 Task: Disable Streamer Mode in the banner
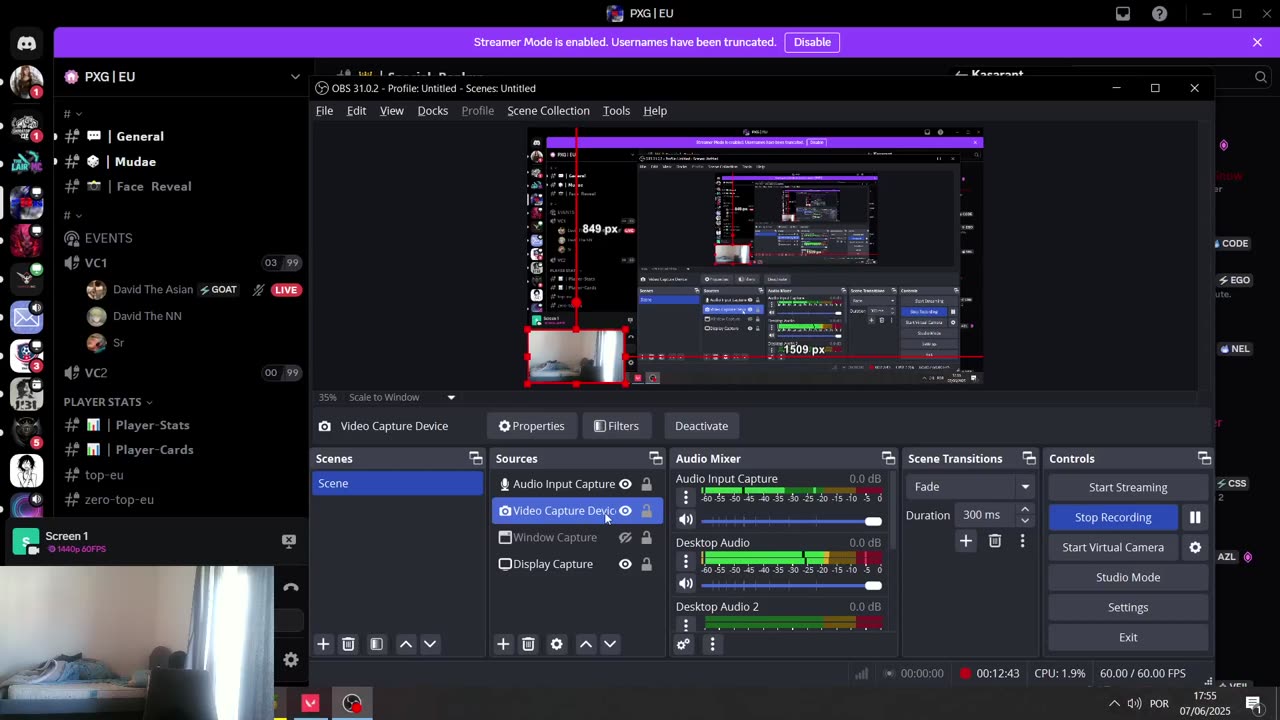[x=812, y=42]
